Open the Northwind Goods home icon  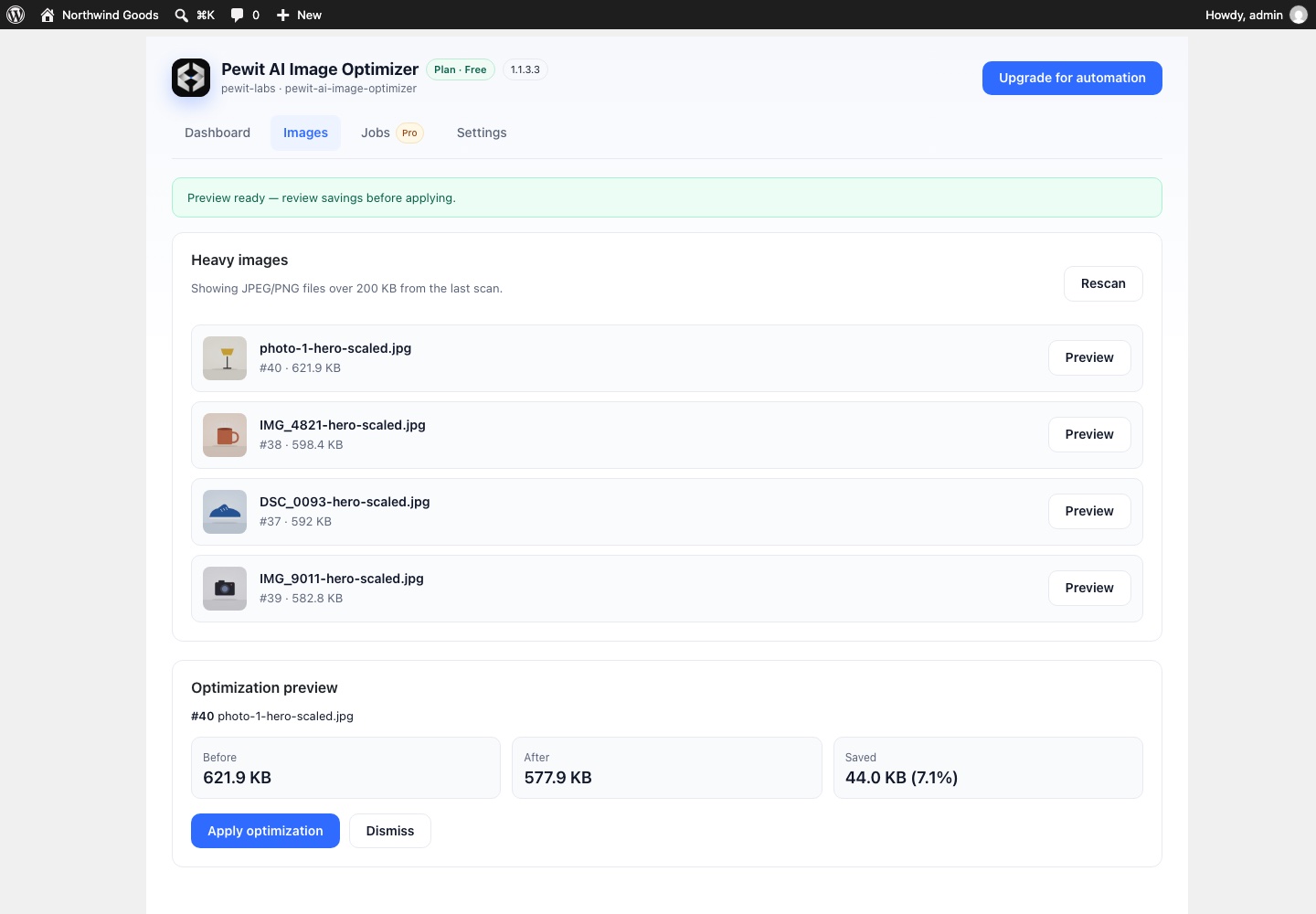point(48,15)
